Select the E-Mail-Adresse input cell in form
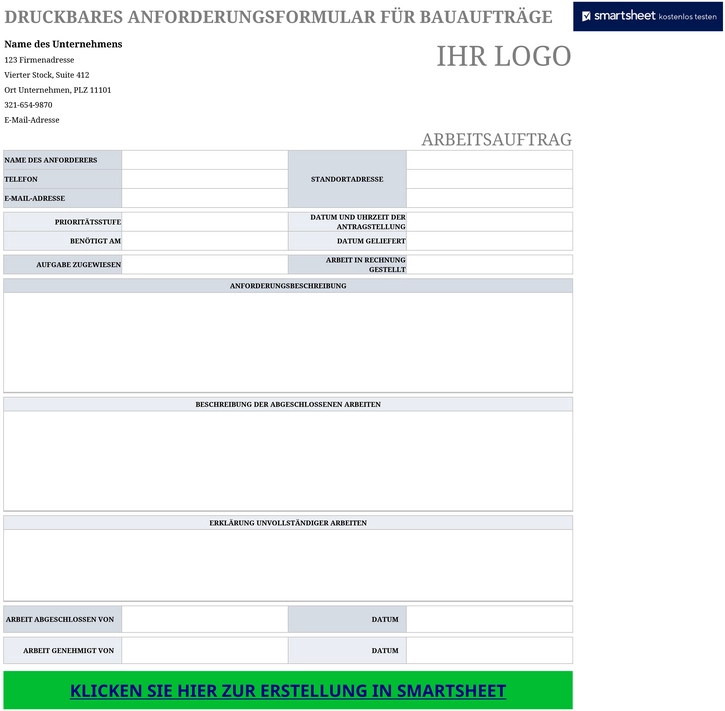 tap(205, 198)
